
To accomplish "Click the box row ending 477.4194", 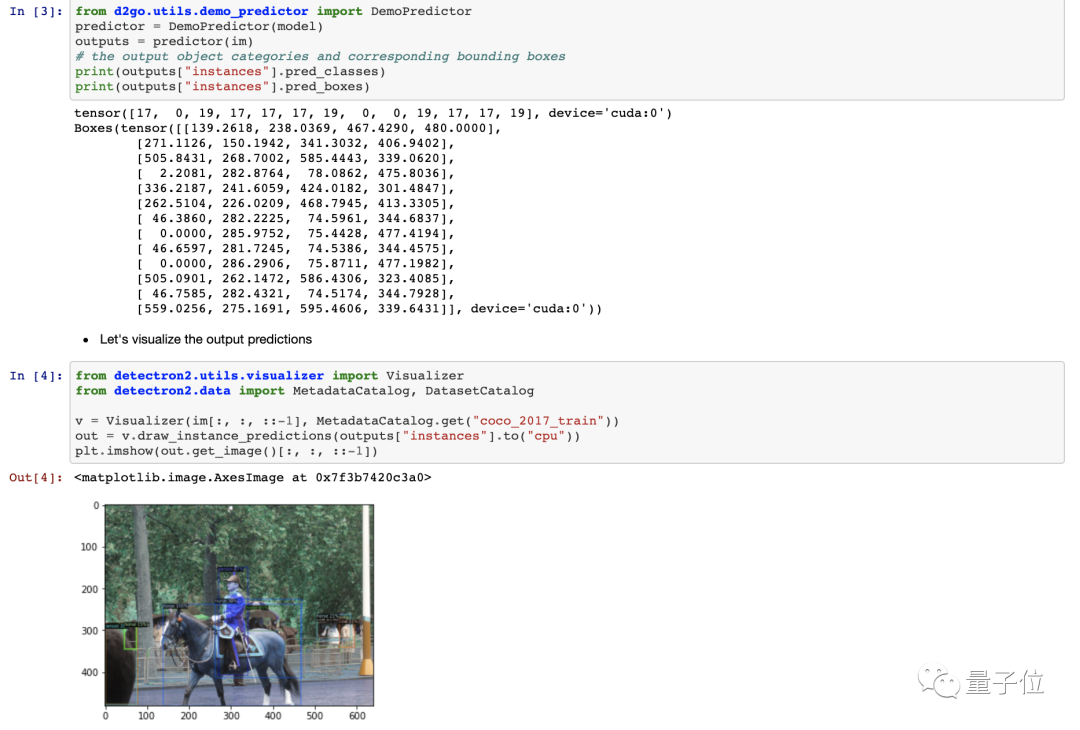I will coord(295,235).
